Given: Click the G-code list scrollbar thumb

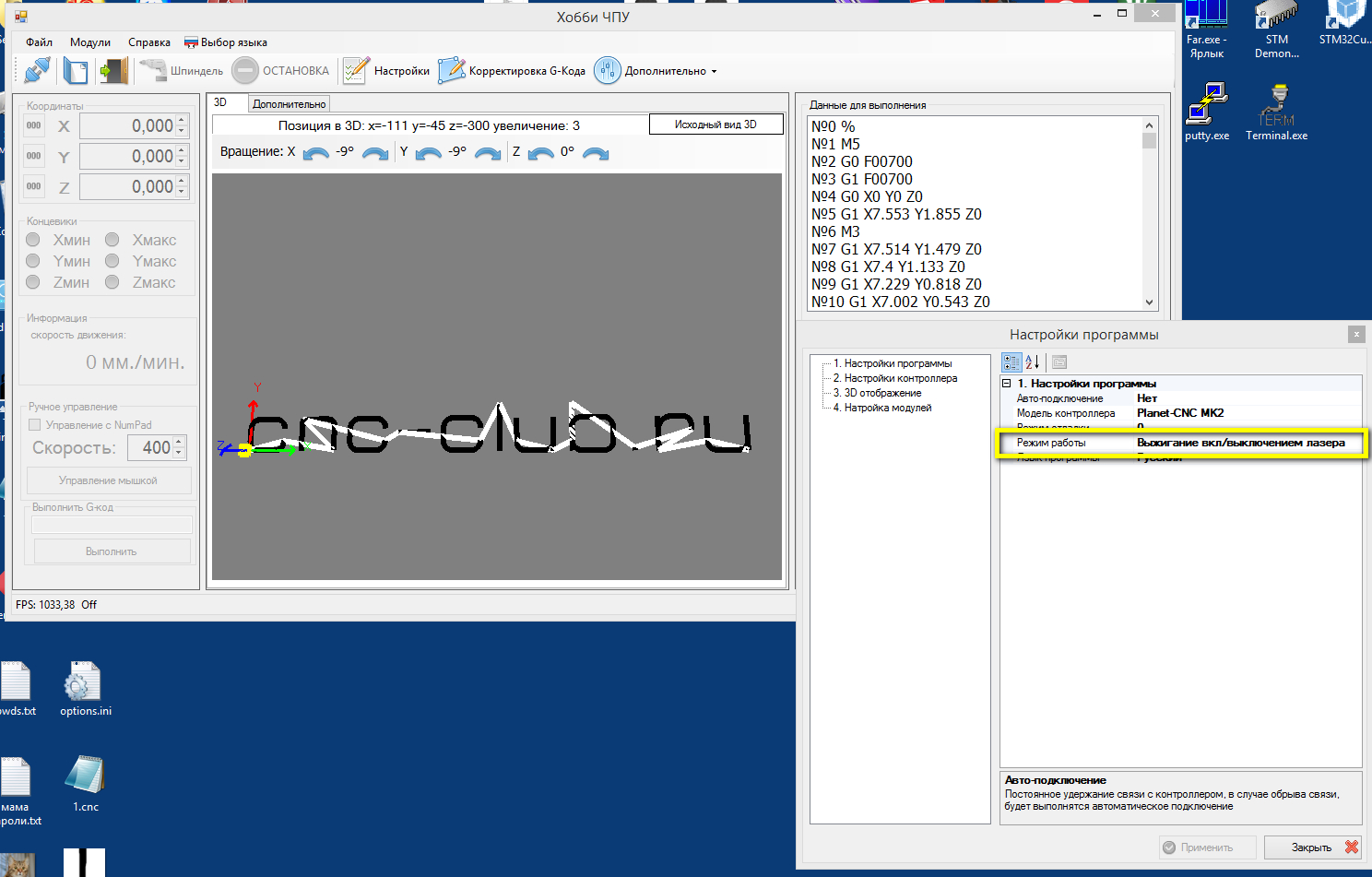Looking at the screenshot, I should tap(1149, 140).
